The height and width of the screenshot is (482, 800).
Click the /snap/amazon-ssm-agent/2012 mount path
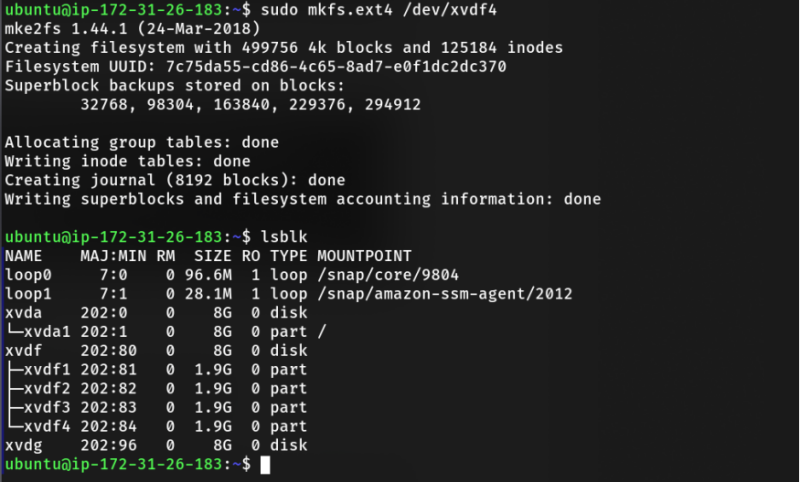tap(445, 294)
